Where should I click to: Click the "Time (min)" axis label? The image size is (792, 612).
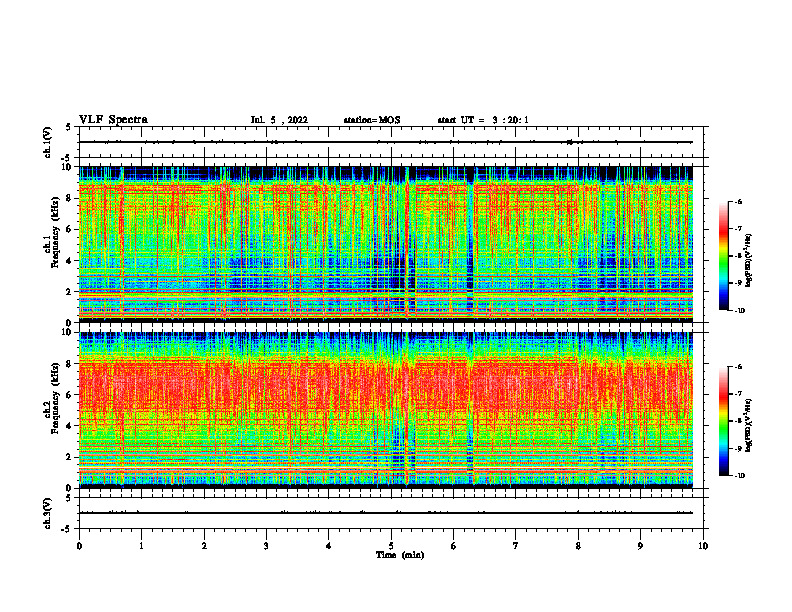point(400,555)
